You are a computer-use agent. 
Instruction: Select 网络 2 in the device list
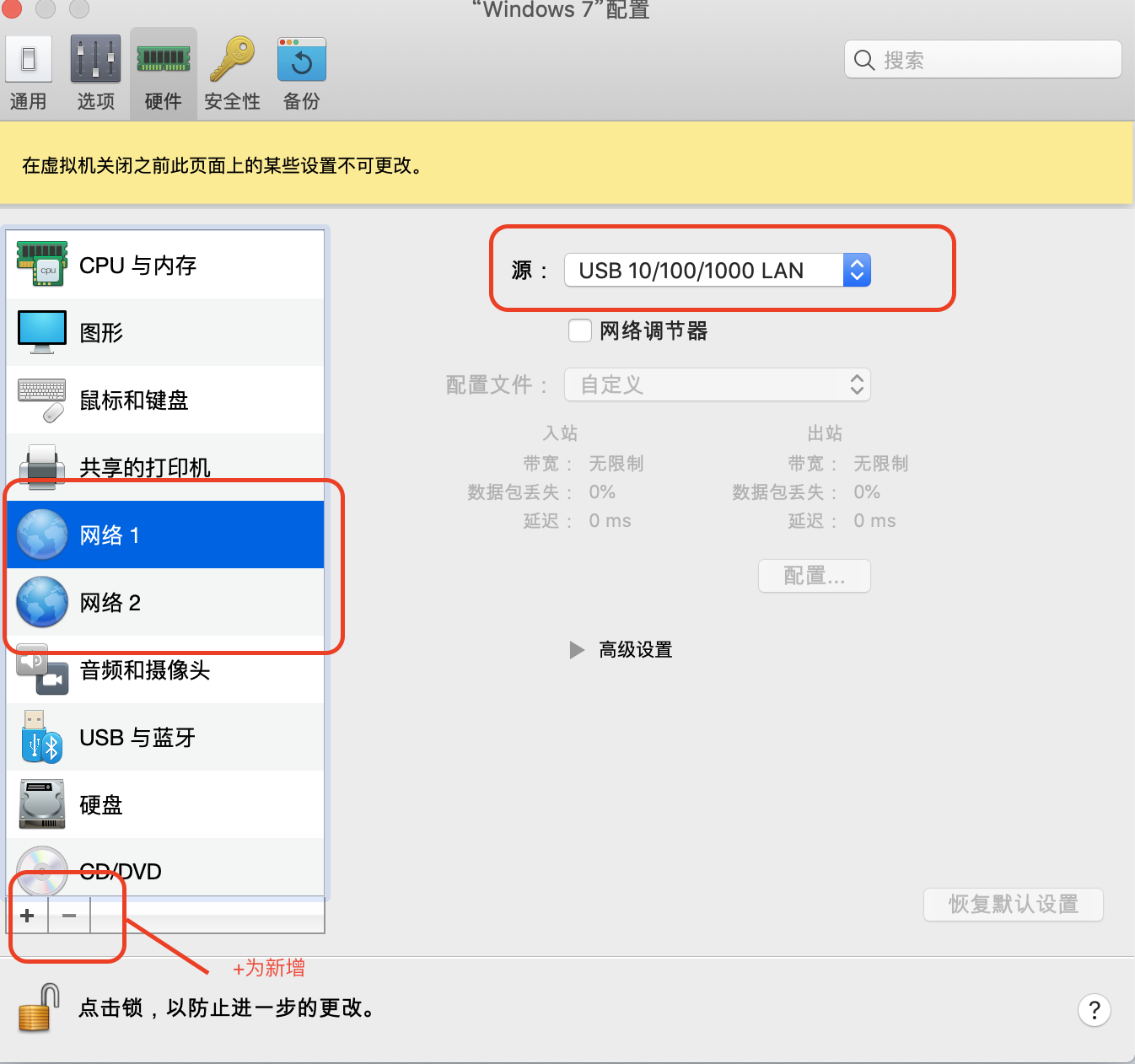point(165,602)
